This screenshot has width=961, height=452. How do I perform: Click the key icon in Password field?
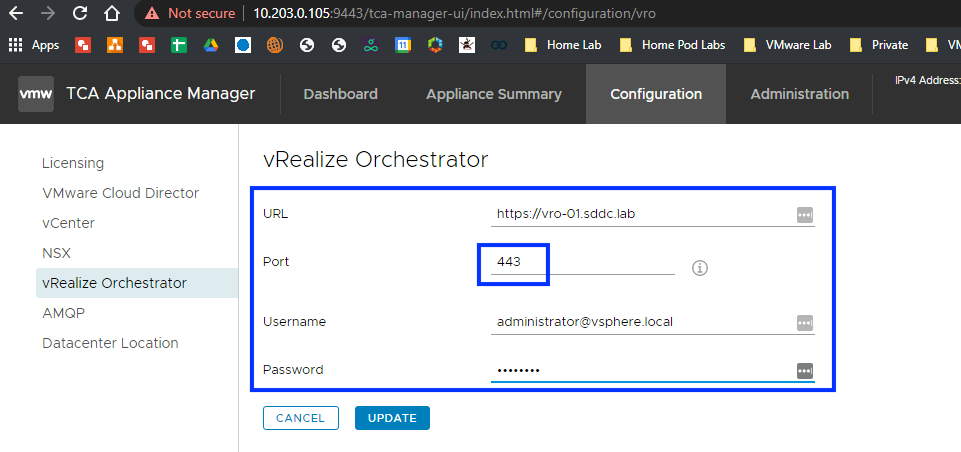[x=804, y=370]
